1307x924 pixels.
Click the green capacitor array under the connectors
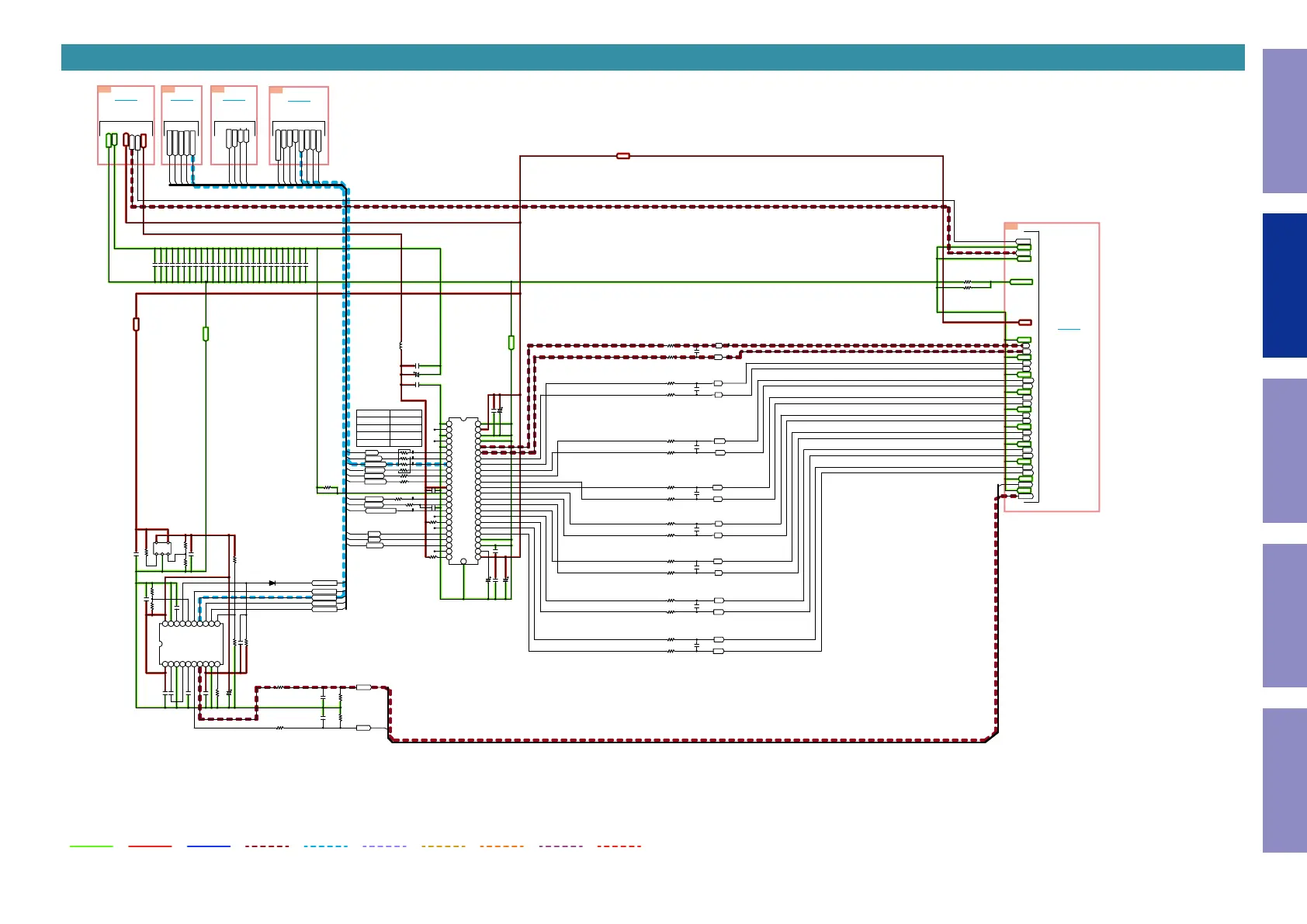pos(231,265)
